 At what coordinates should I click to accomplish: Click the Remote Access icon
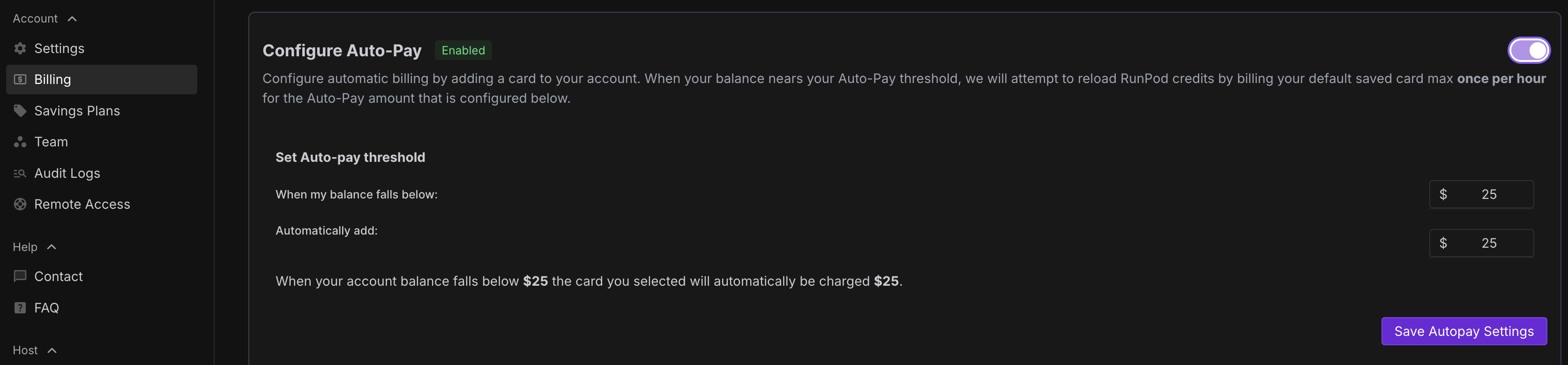coord(20,204)
